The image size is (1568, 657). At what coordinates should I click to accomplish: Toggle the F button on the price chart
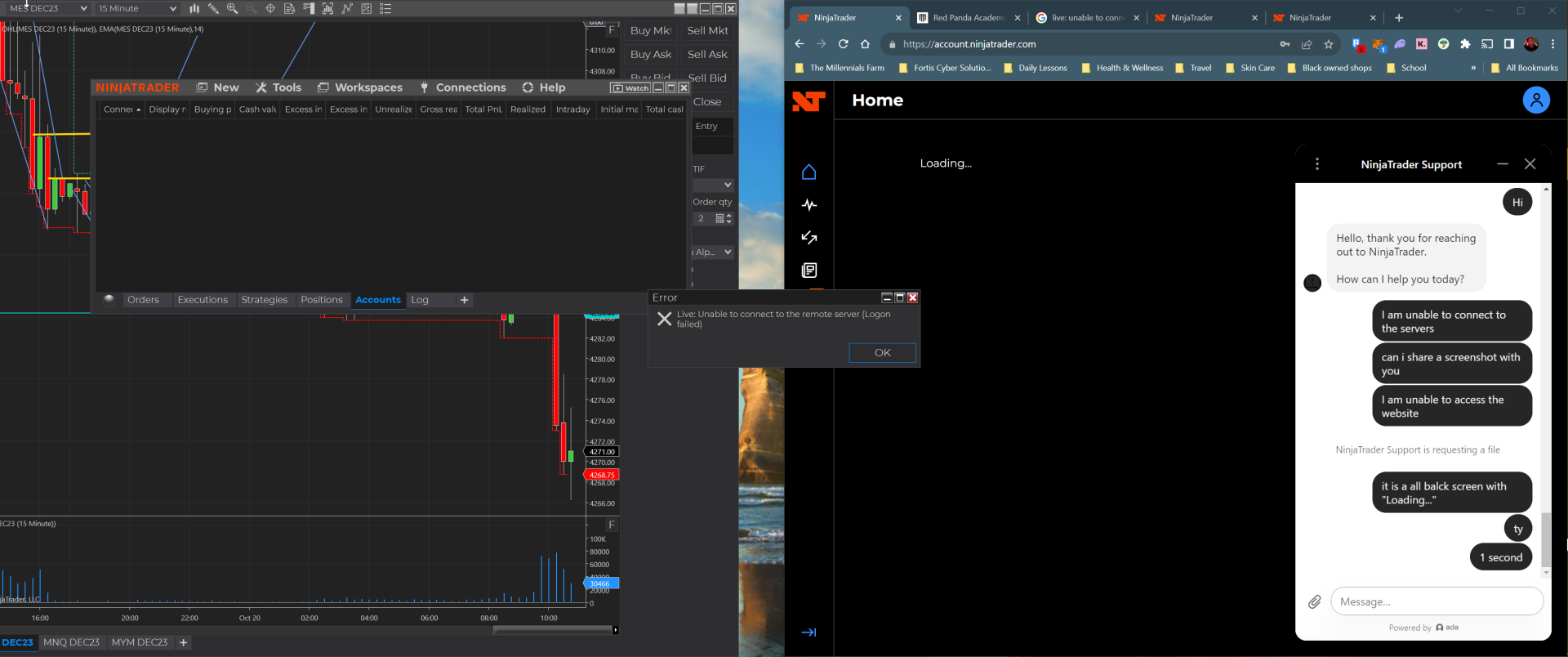[x=612, y=29]
